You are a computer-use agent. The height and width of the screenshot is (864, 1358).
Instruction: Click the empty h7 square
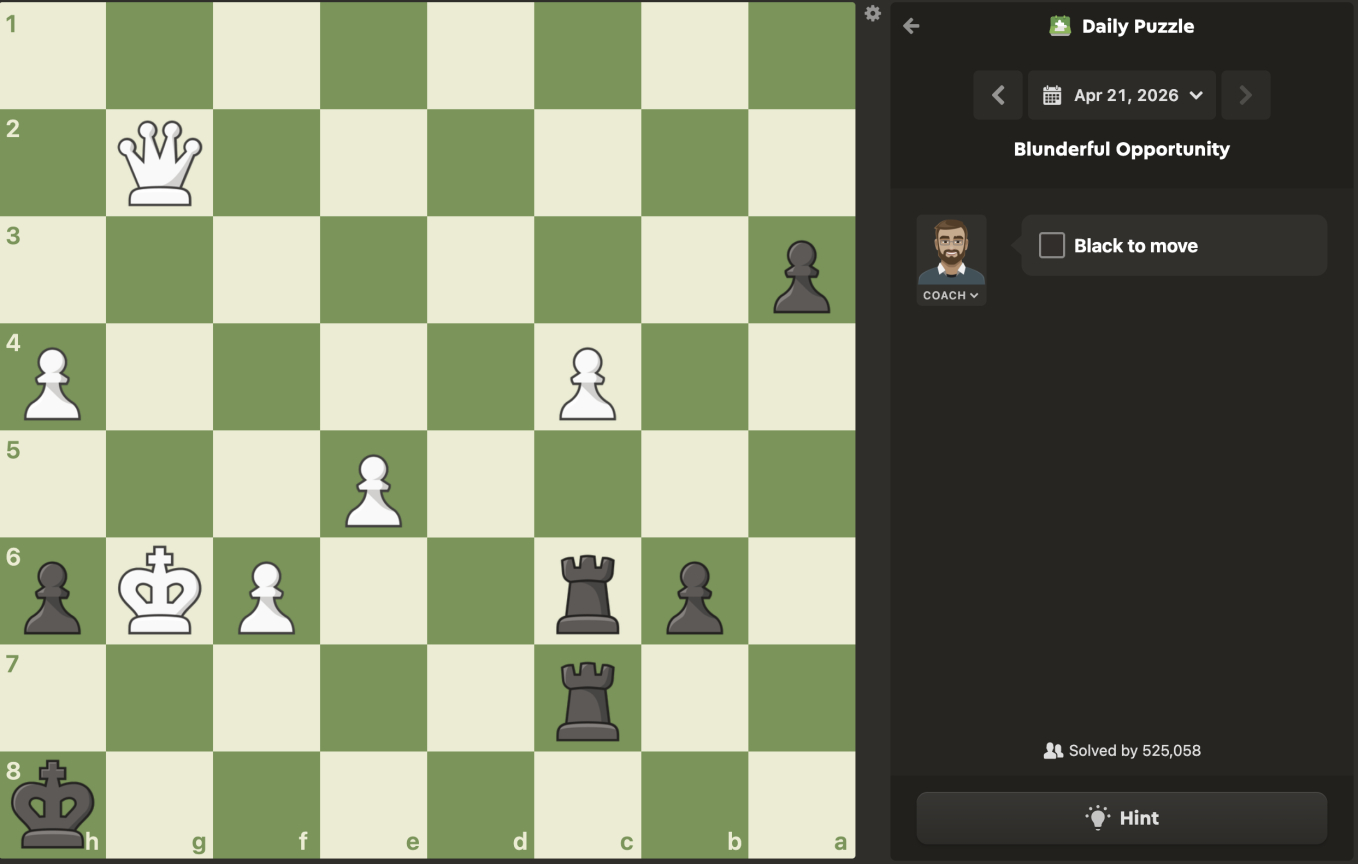coord(52,698)
